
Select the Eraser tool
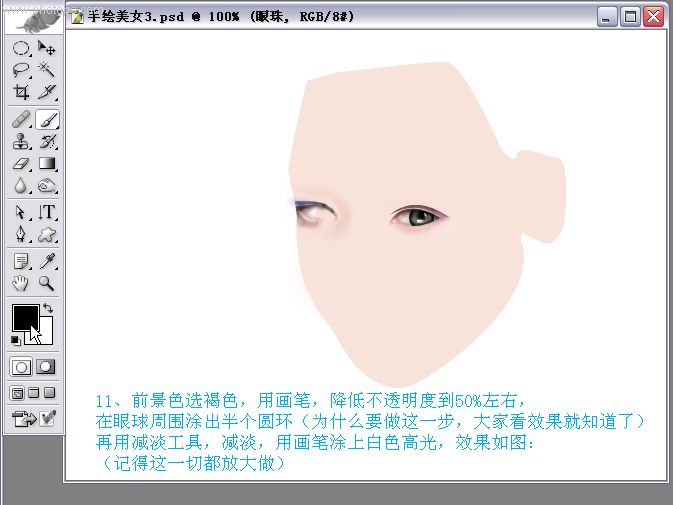[21, 163]
